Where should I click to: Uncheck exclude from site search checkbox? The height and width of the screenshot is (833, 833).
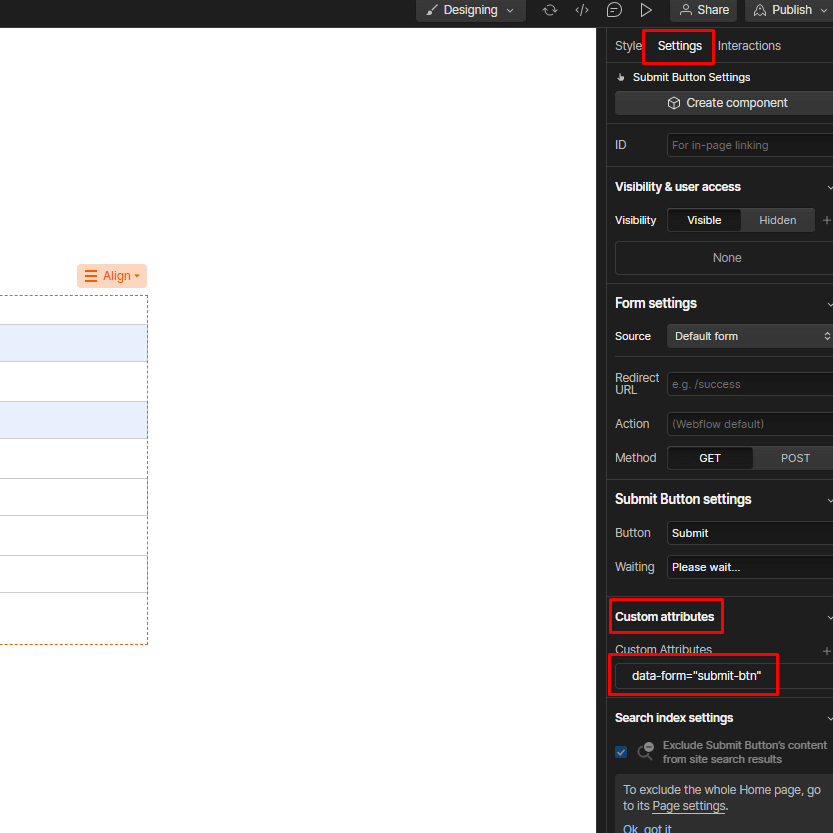click(x=620, y=752)
